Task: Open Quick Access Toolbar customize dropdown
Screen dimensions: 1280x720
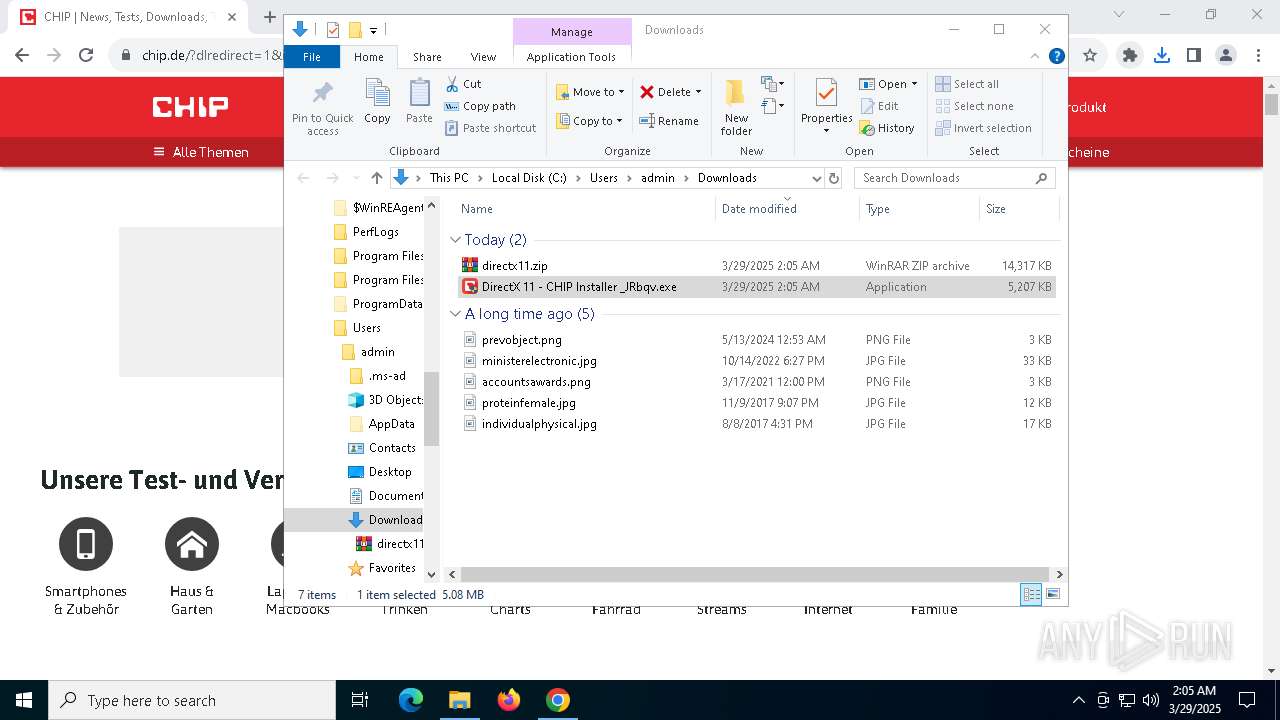Action: (373, 30)
